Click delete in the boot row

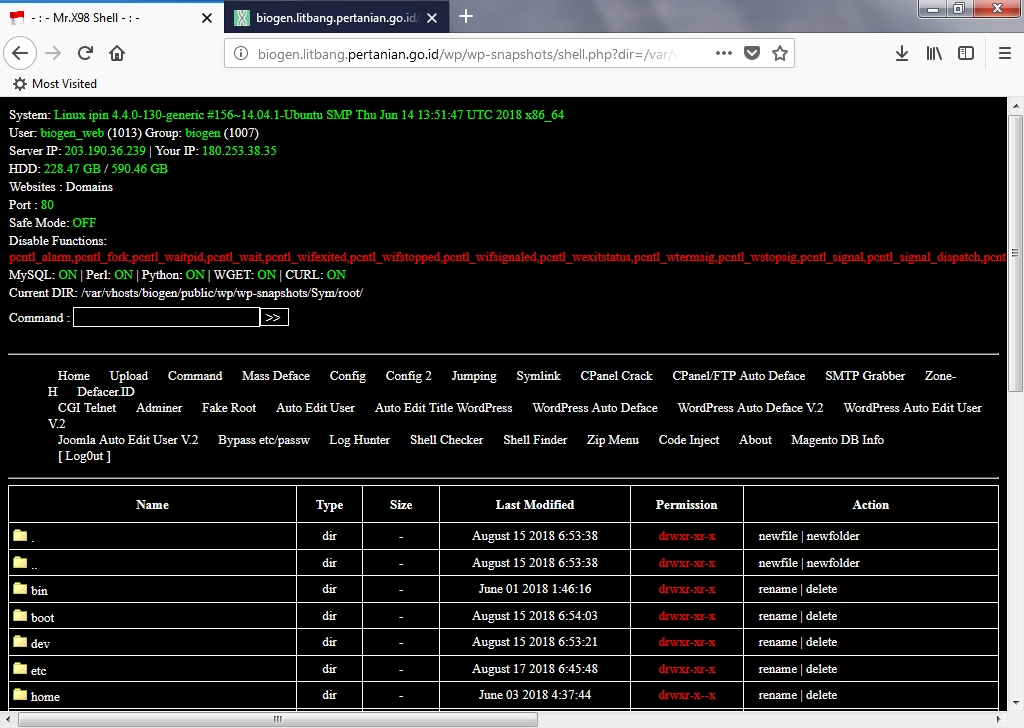[822, 616]
